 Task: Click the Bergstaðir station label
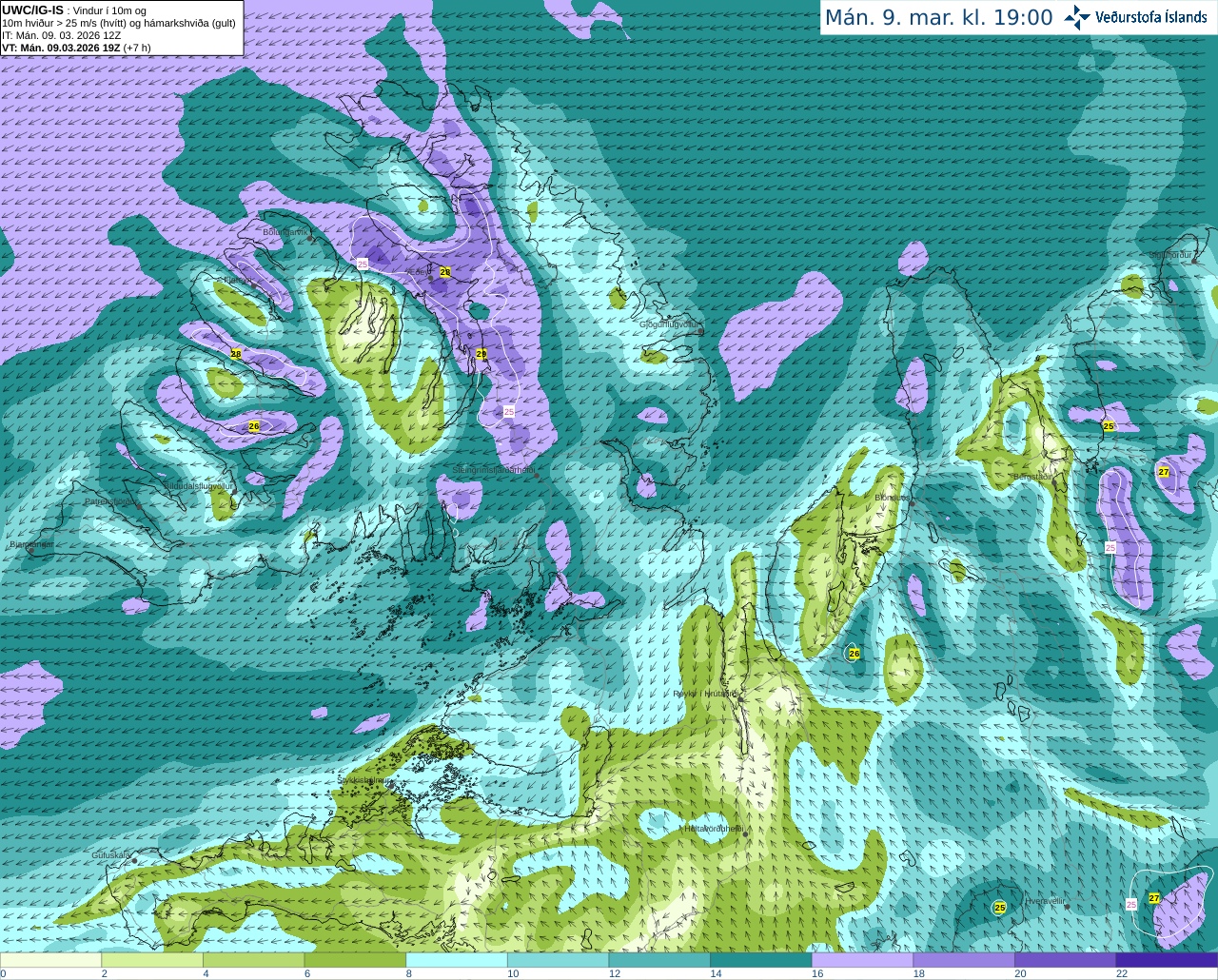1031,477
